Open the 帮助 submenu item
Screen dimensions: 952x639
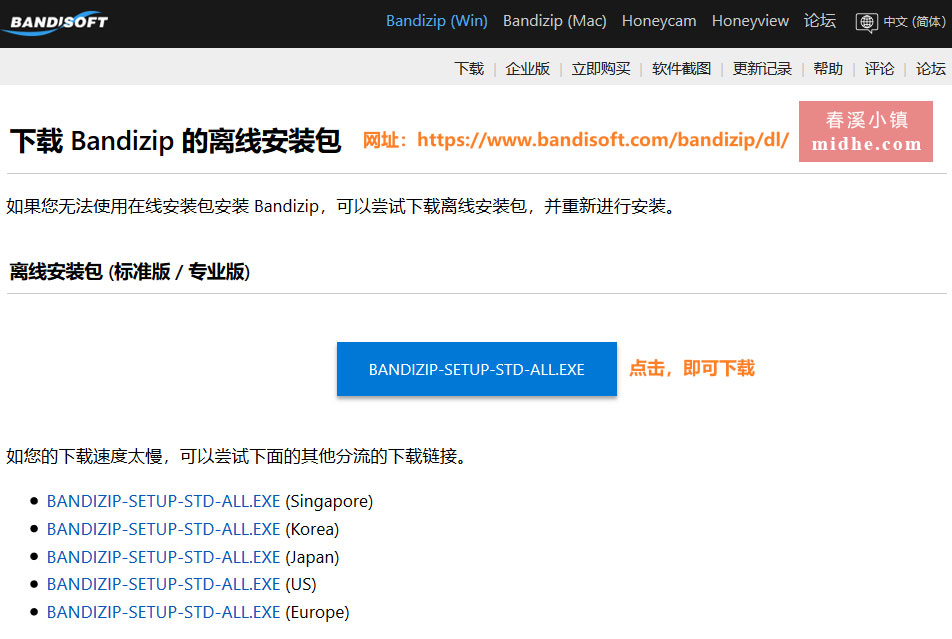pos(828,69)
